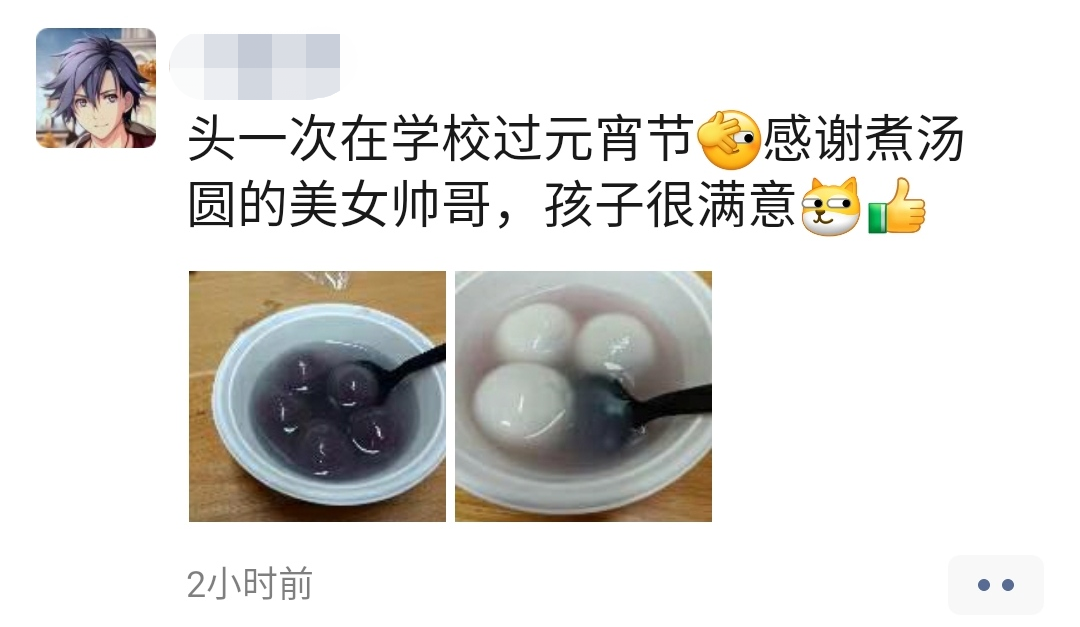
Task: Click the largest white tangyuan ball
Action: pos(524,402)
